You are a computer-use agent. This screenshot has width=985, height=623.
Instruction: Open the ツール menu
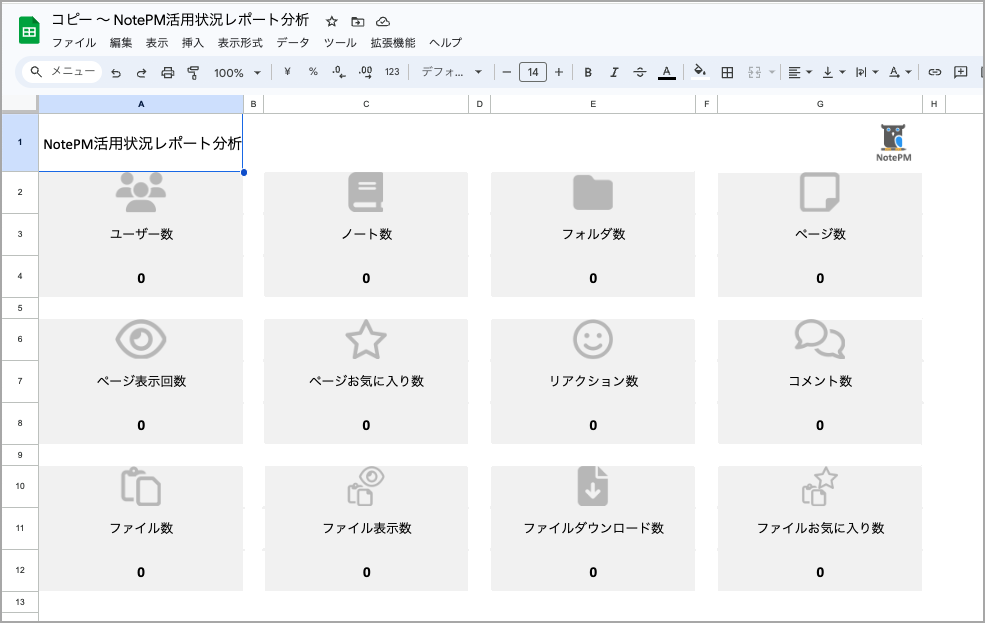(x=340, y=43)
